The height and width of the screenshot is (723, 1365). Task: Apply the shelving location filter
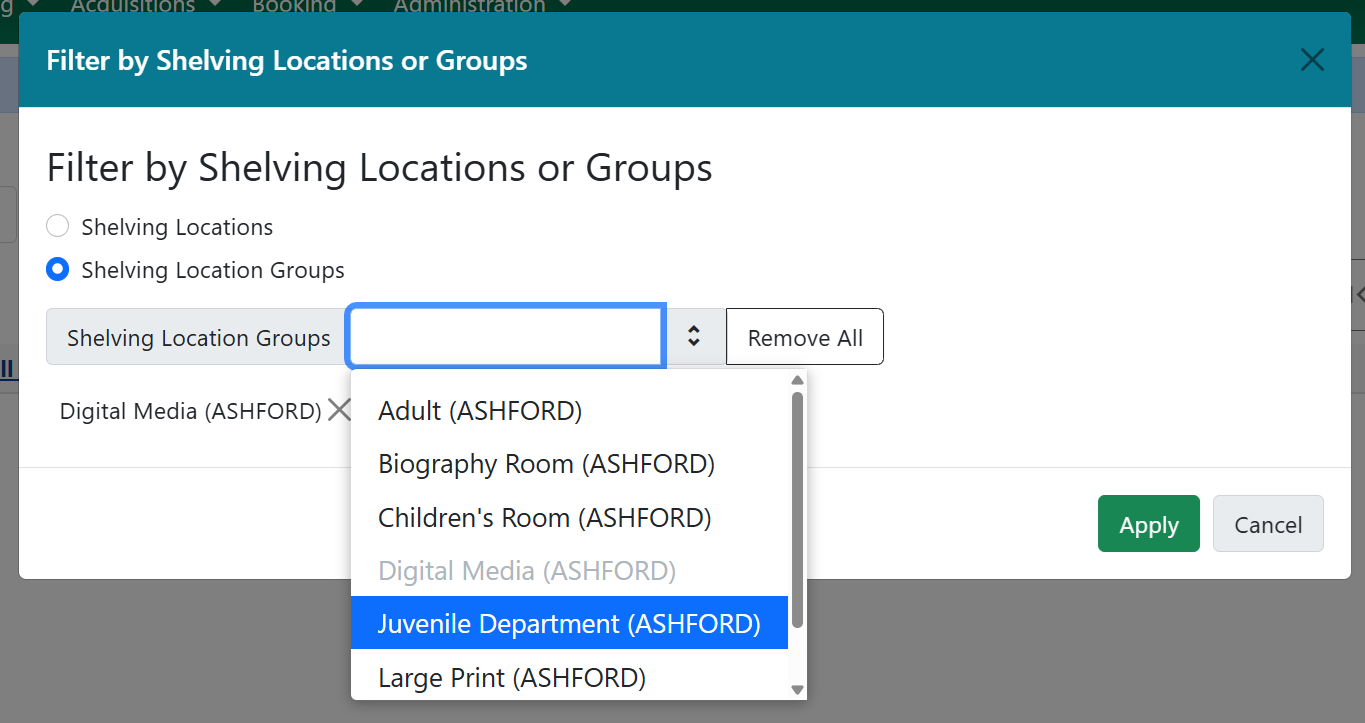pos(1148,524)
